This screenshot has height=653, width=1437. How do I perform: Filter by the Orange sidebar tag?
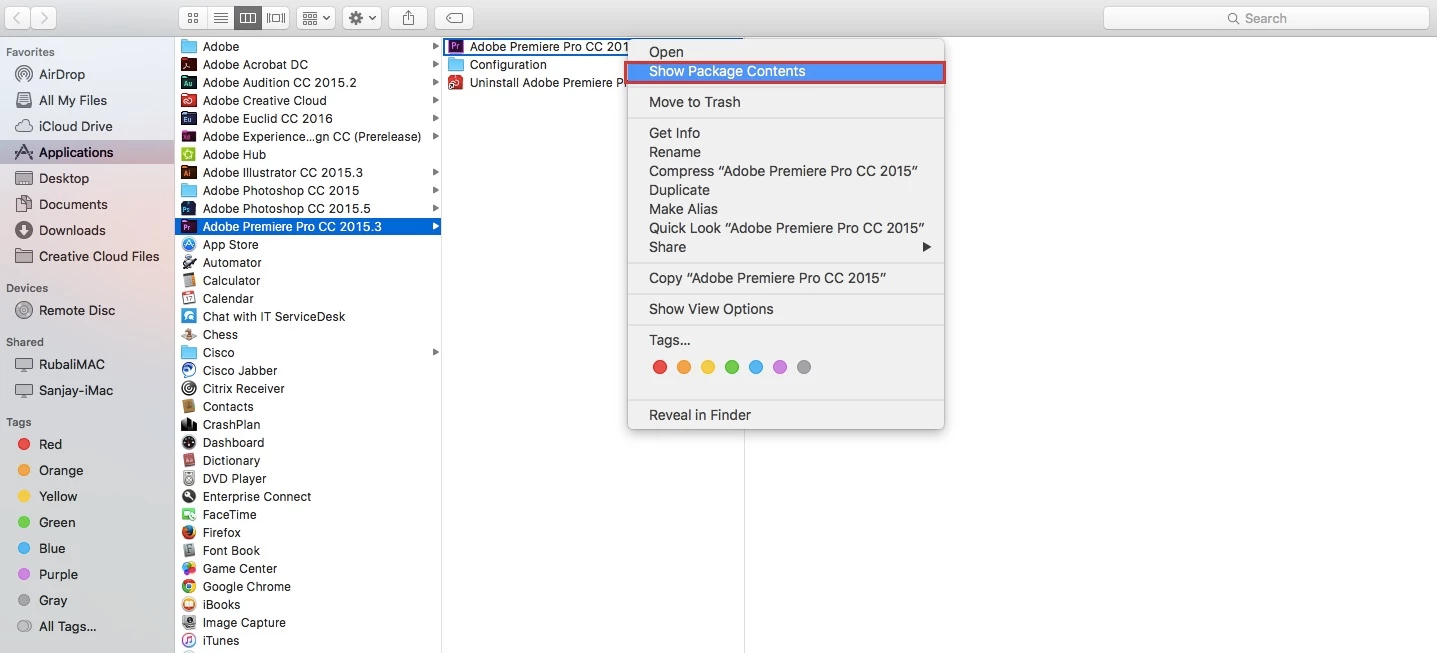tap(61, 470)
